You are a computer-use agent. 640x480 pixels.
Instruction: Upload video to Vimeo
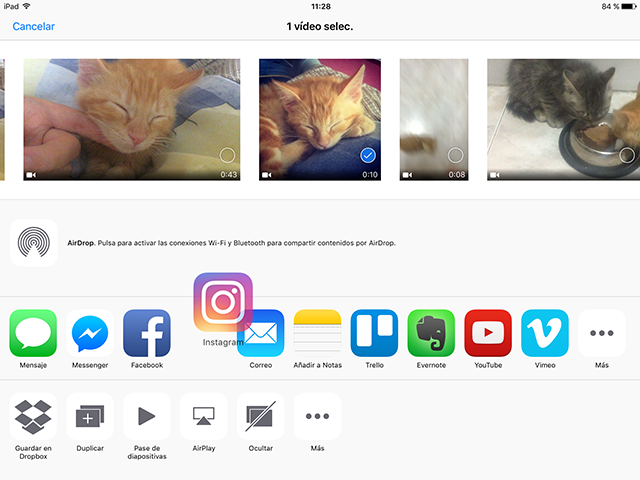click(545, 333)
